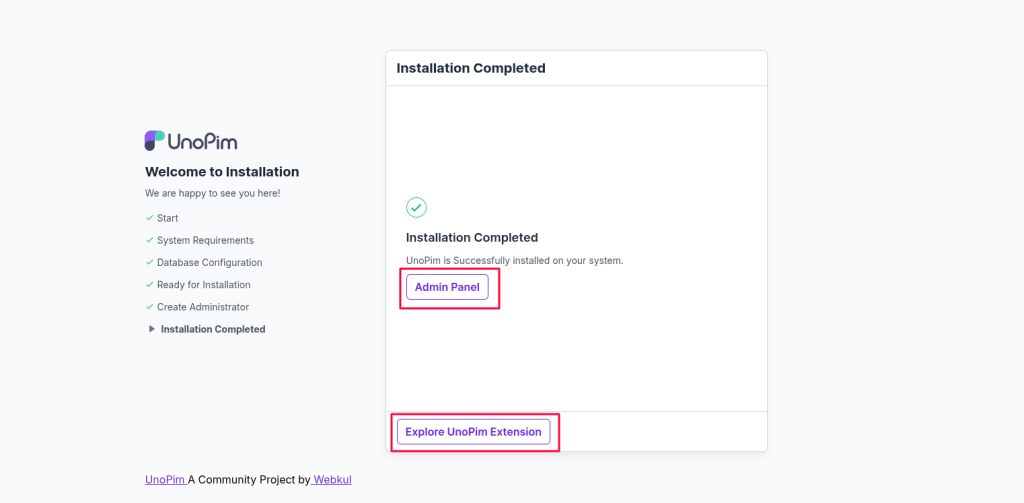Click the checkmark beside Ready for Installation

point(150,284)
